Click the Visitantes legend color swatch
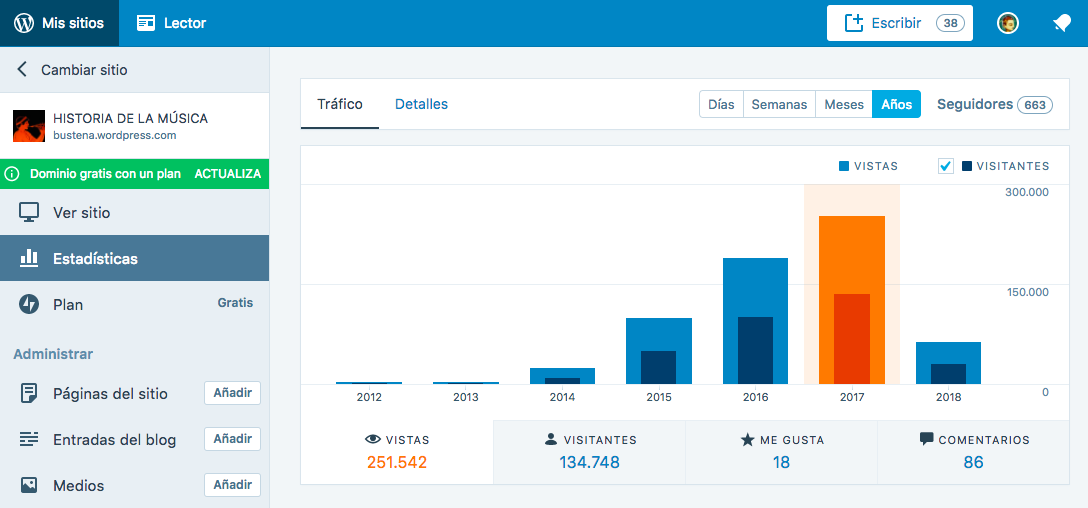Image resolution: width=1088 pixels, height=508 pixels. tap(967, 166)
